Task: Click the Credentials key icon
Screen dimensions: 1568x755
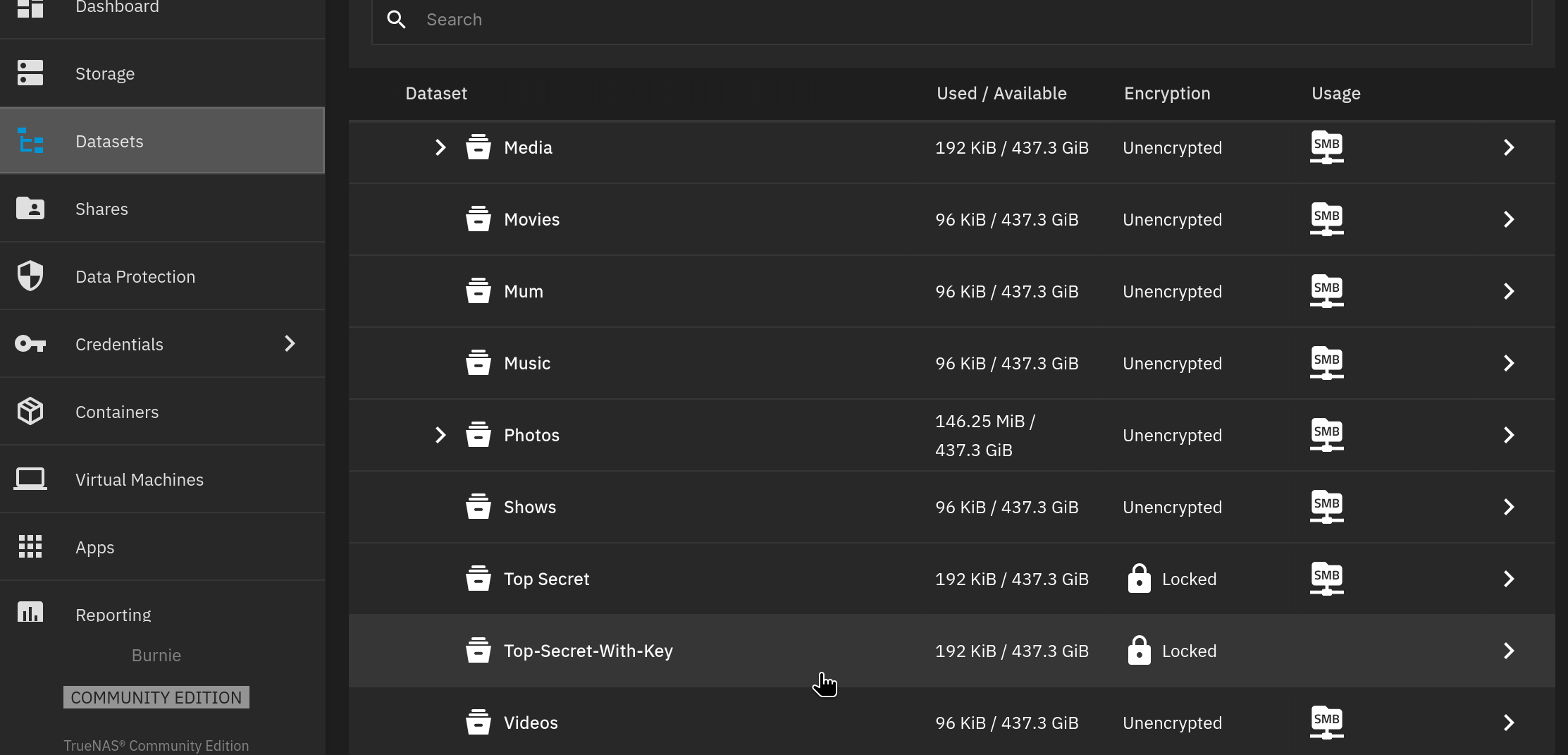Action: click(x=30, y=343)
